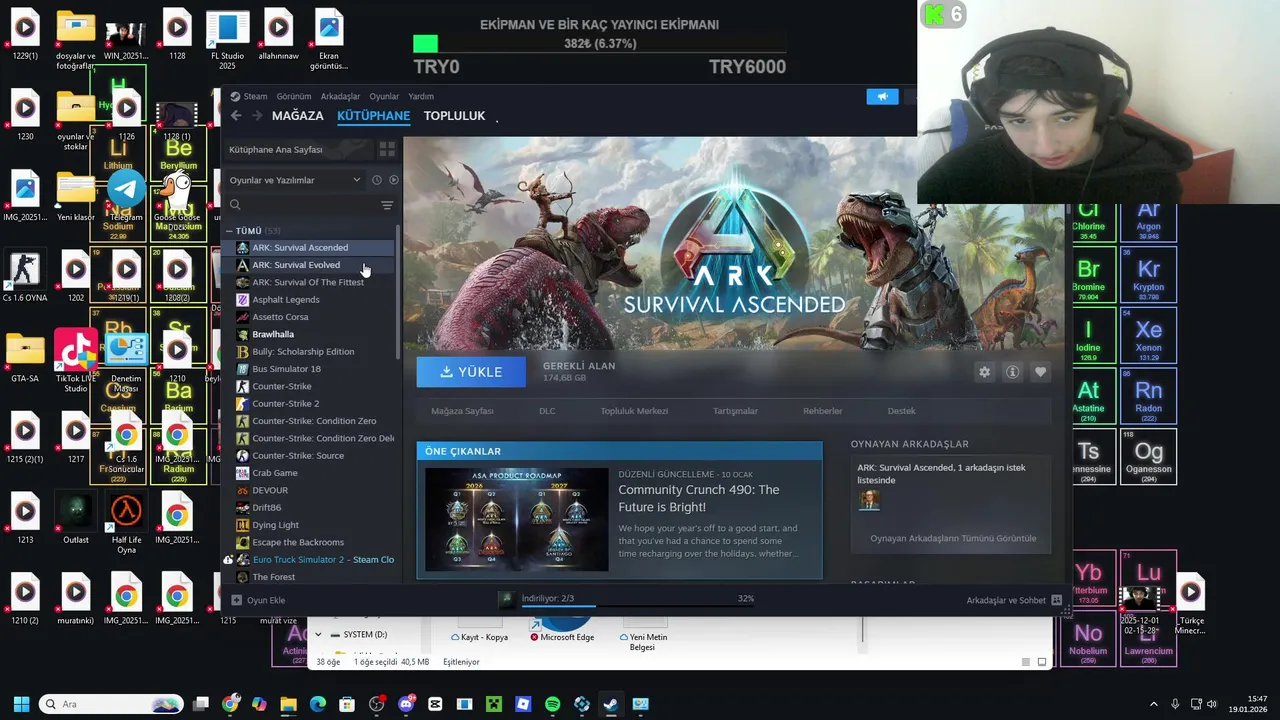Select Crab Game in library
Screen dimensions: 1280x720
[x=275, y=473]
